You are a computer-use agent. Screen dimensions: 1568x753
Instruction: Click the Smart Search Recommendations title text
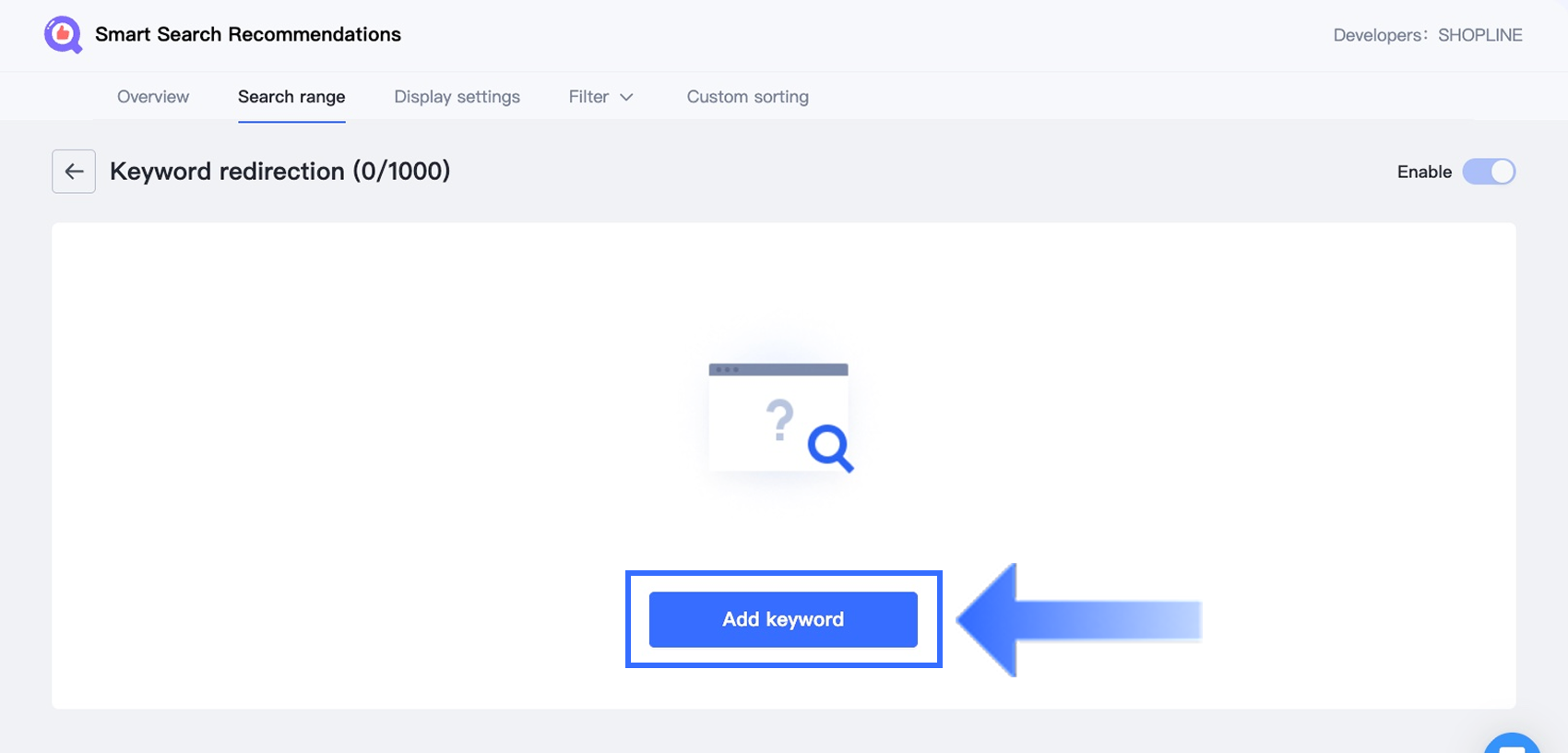click(x=248, y=35)
